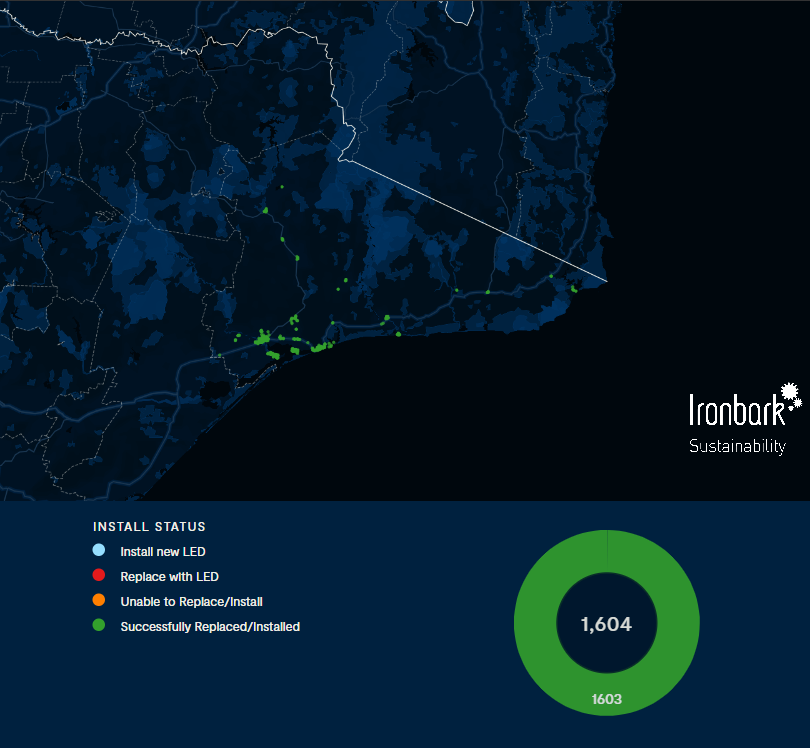This screenshot has height=748, width=810.
Task: Click the large green cluster of LED markers
Action: pos(262,338)
